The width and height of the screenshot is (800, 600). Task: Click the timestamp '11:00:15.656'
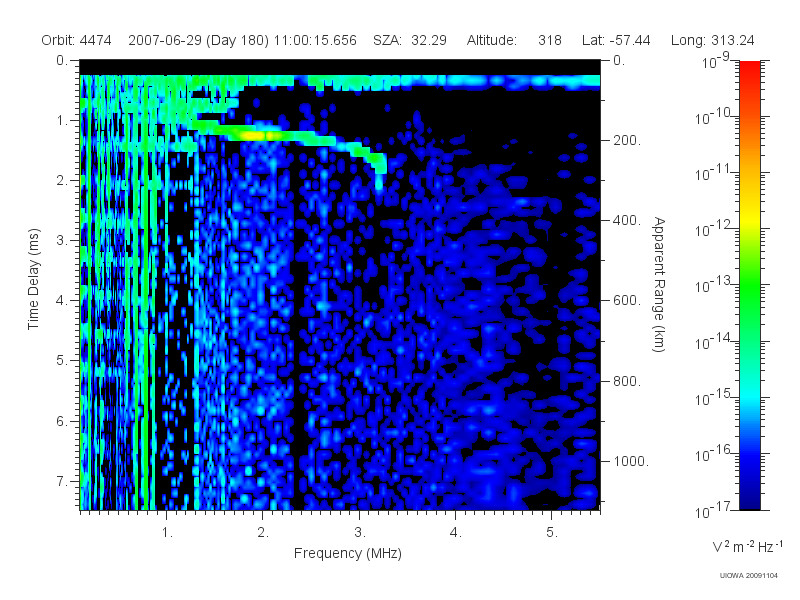315,40
